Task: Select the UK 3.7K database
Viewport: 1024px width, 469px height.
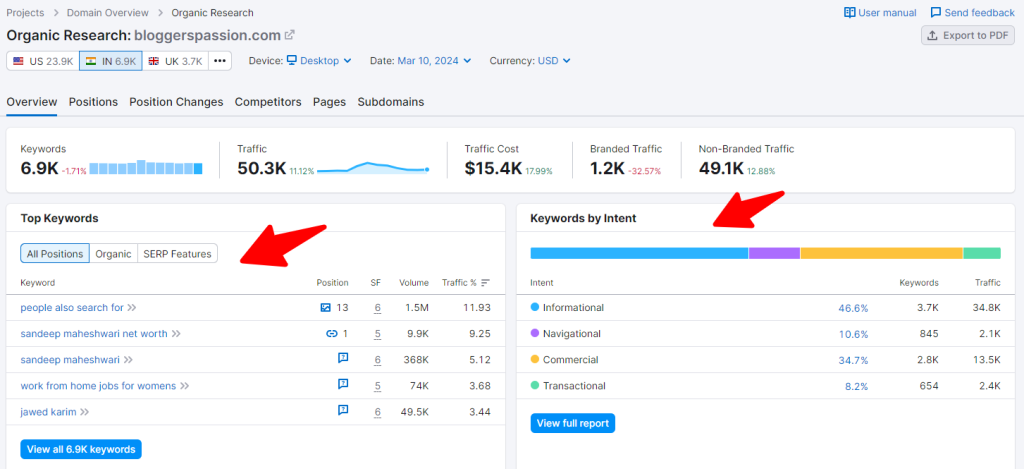Action: pyautogui.click(x=176, y=61)
